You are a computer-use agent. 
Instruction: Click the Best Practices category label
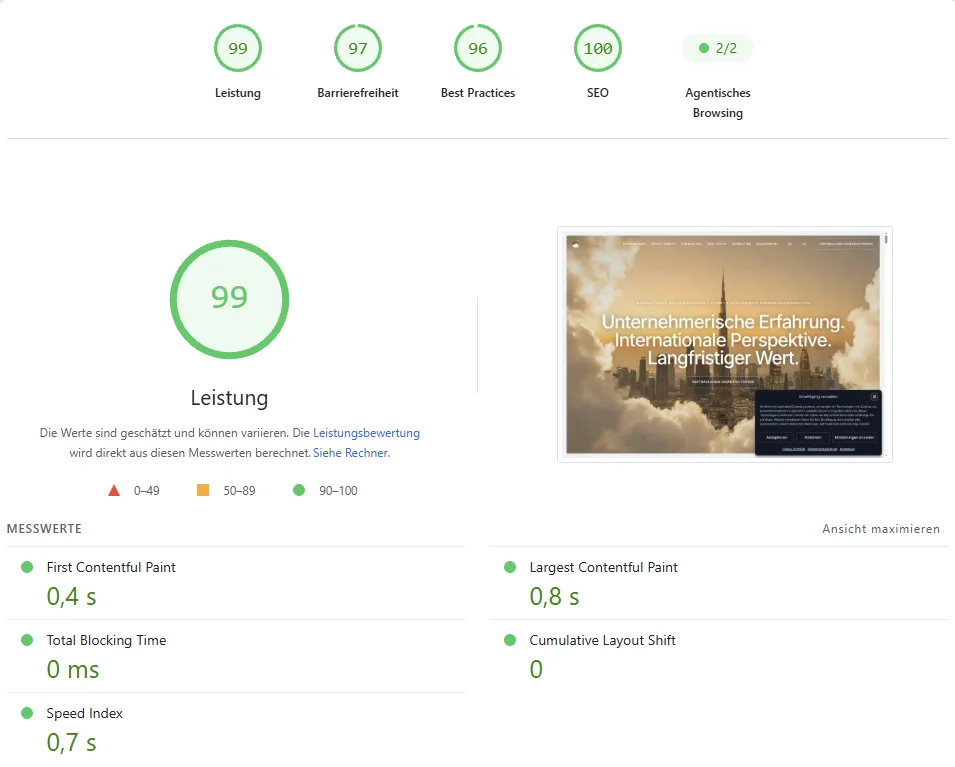(478, 93)
